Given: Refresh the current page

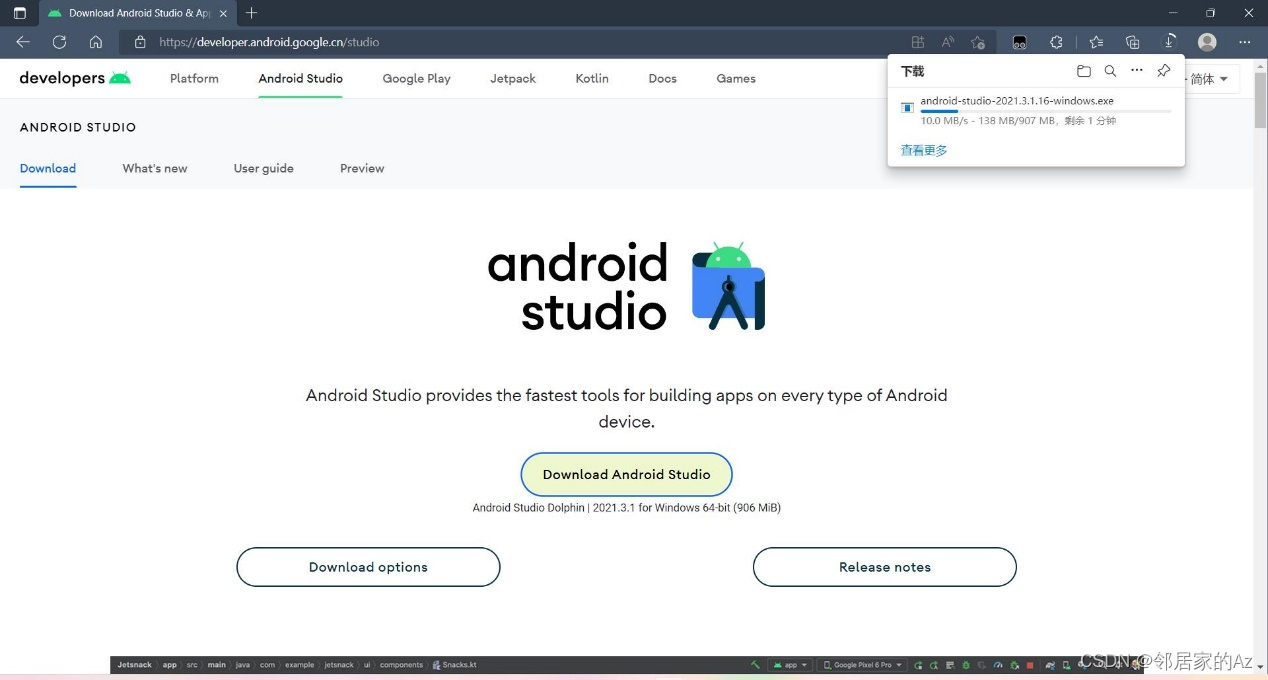Looking at the screenshot, I should (59, 42).
